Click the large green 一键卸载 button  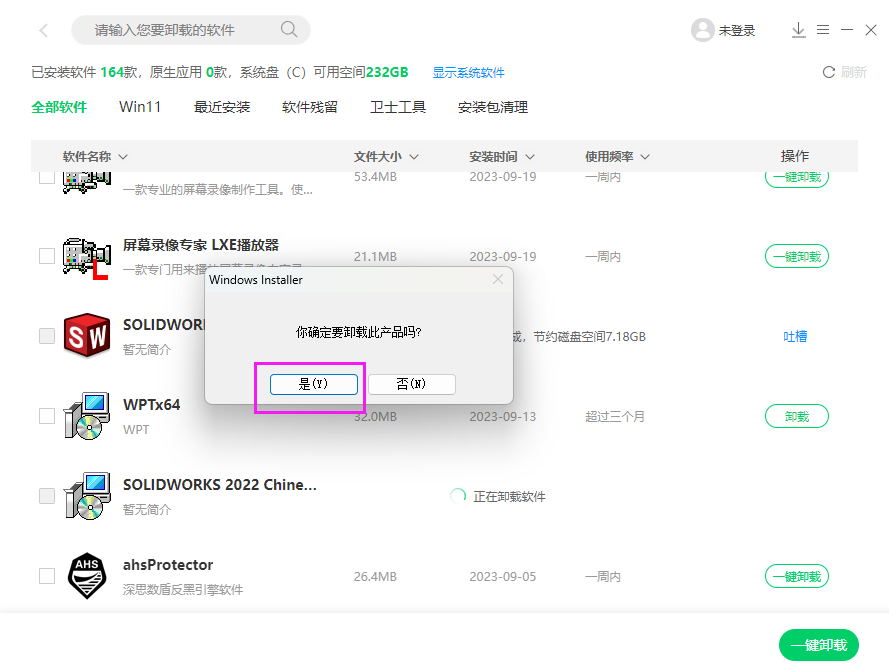click(x=819, y=645)
